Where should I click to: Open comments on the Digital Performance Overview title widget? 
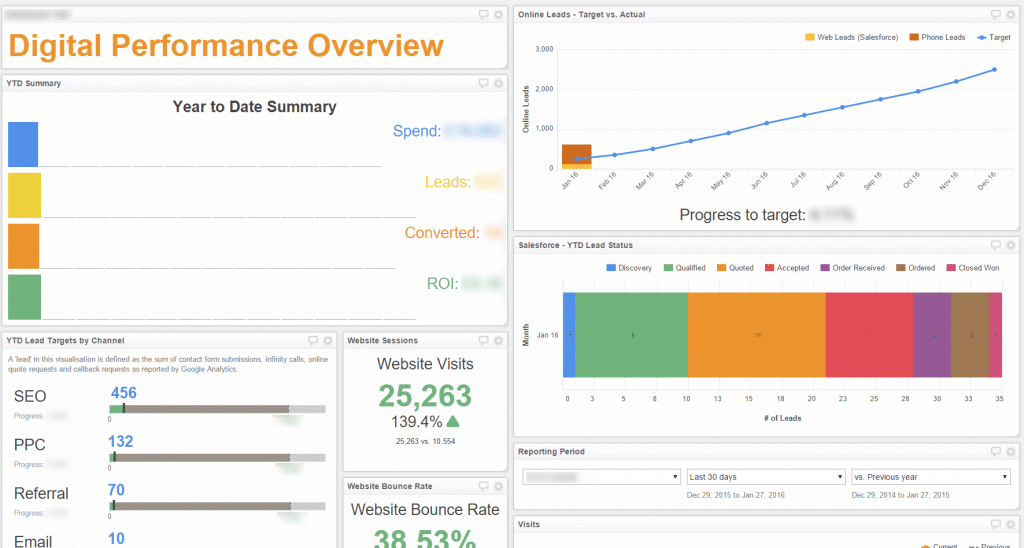[x=483, y=14]
